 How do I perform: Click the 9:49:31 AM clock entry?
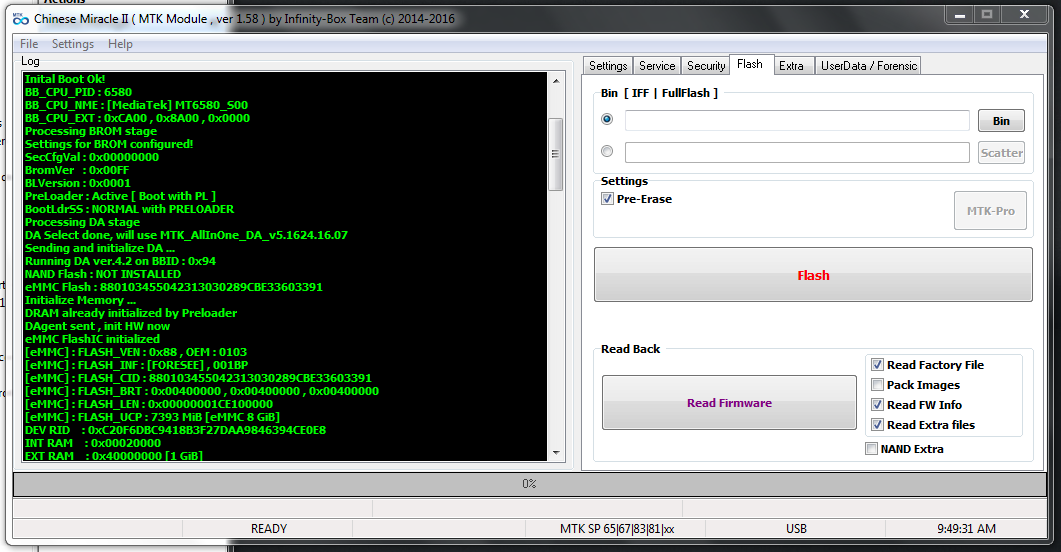pos(966,528)
